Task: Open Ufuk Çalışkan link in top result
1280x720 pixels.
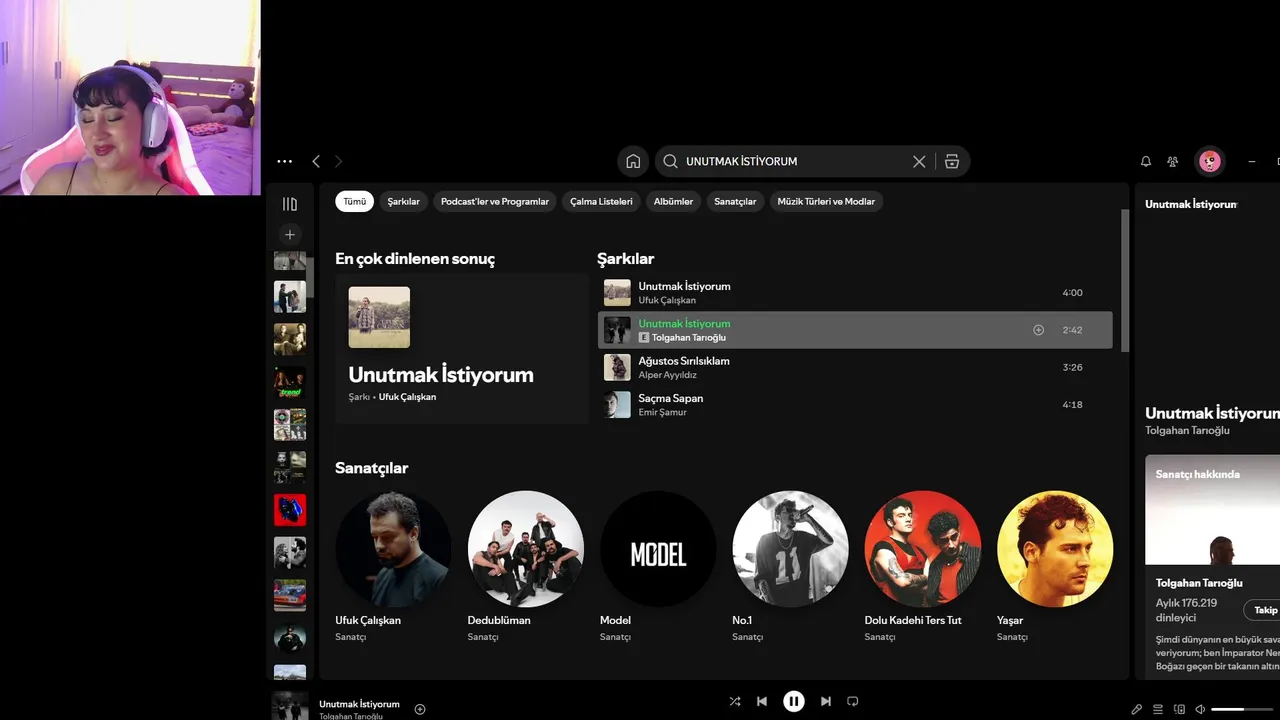Action: click(407, 397)
